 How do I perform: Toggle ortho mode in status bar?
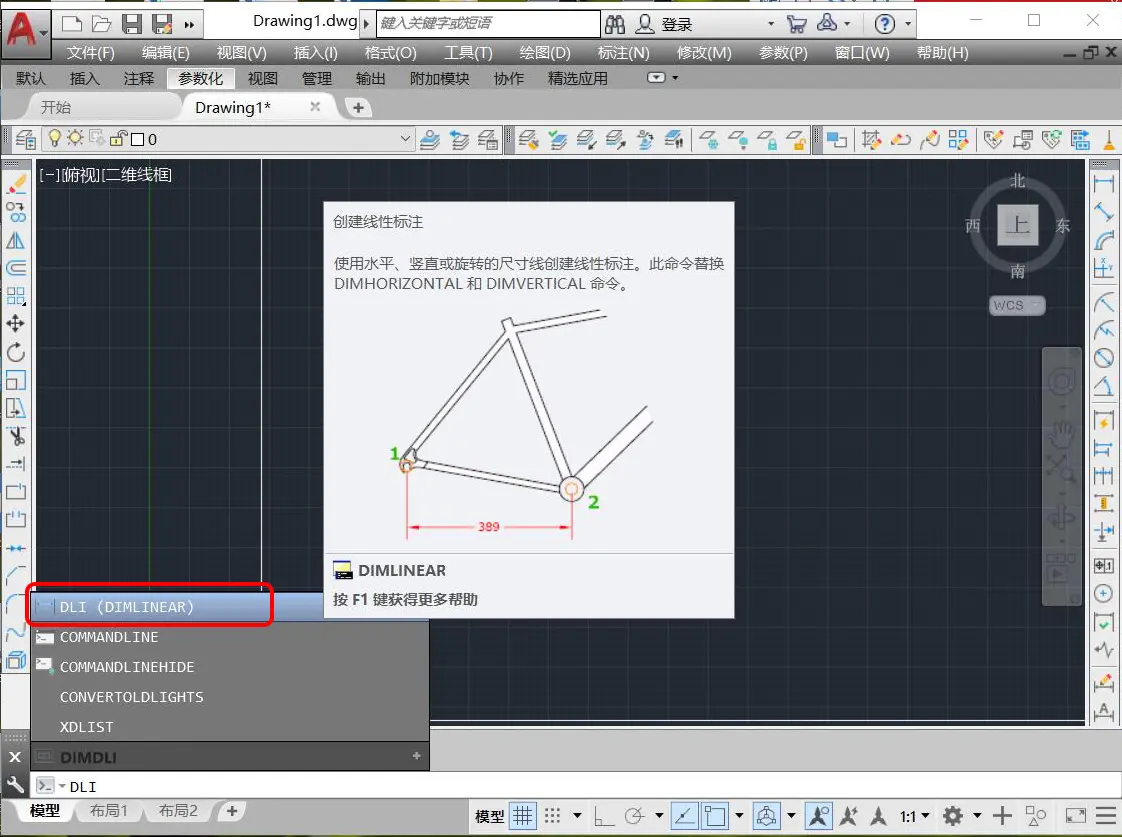click(x=603, y=816)
